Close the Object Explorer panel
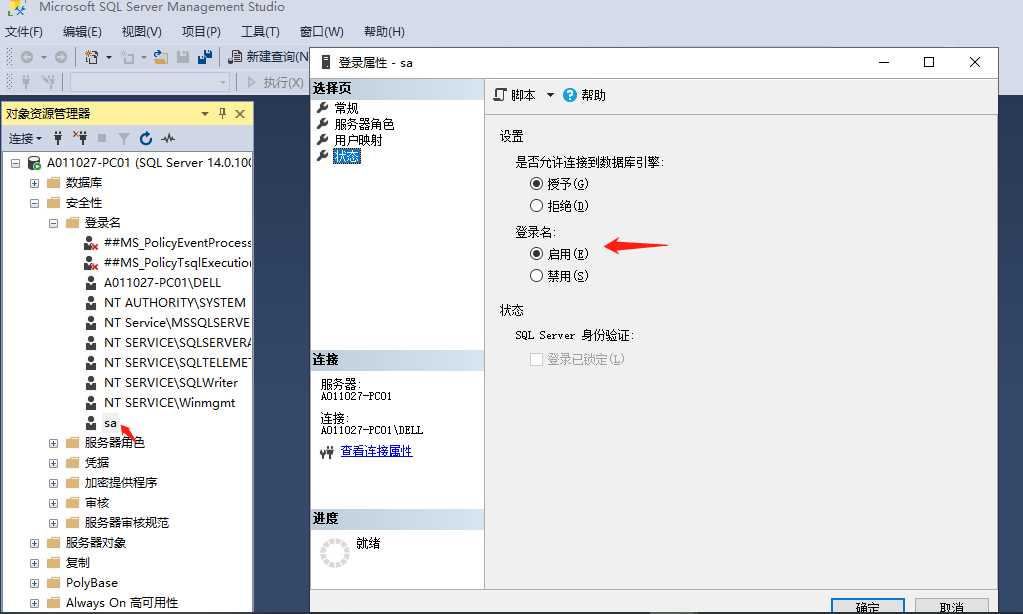This screenshot has height=614, width=1023. pos(240,114)
